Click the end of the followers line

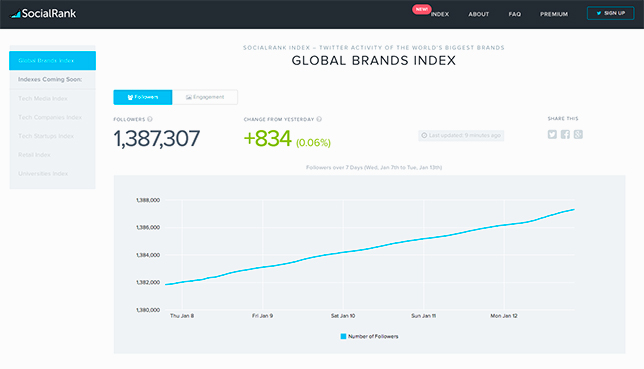pyautogui.click(x=574, y=210)
